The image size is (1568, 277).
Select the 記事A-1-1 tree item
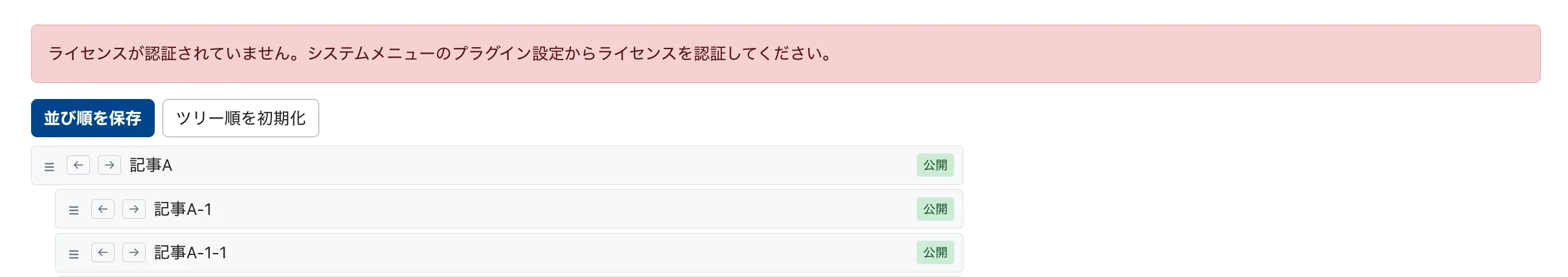190,252
